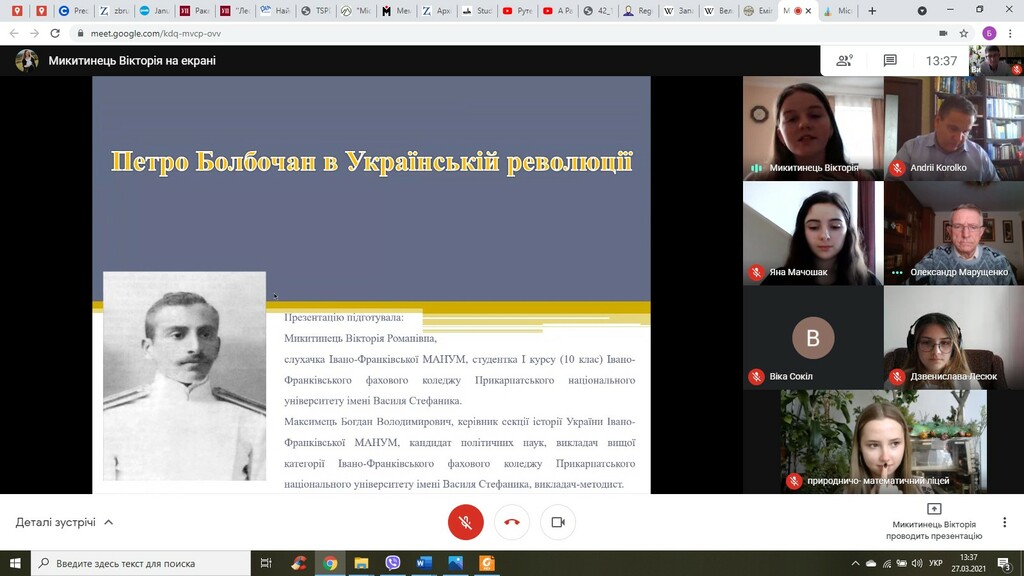The image size is (1024, 576).
Task: Unmute the microphone in the call
Action: coord(465,522)
